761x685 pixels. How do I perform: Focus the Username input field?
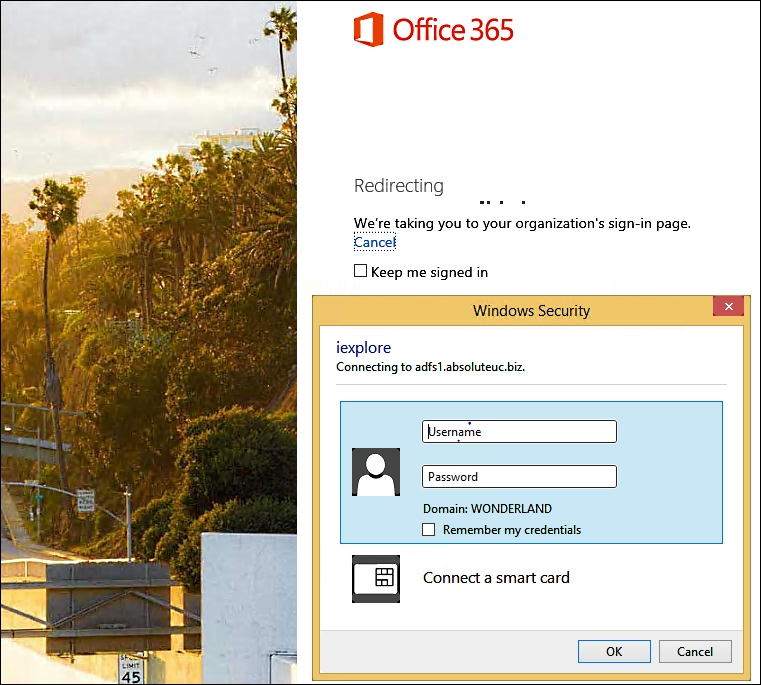519,432
